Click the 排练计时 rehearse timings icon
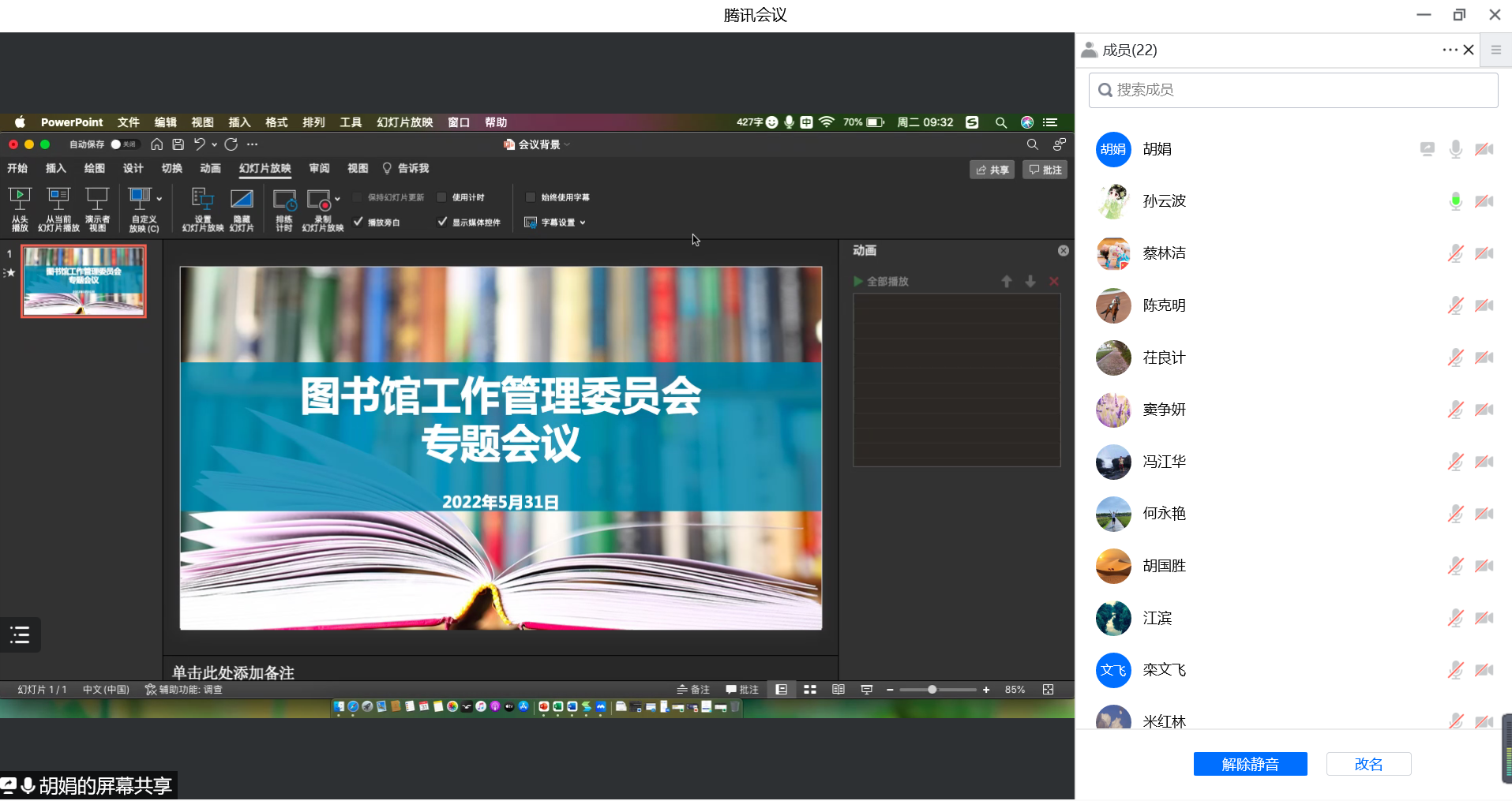 click(283, 200)
